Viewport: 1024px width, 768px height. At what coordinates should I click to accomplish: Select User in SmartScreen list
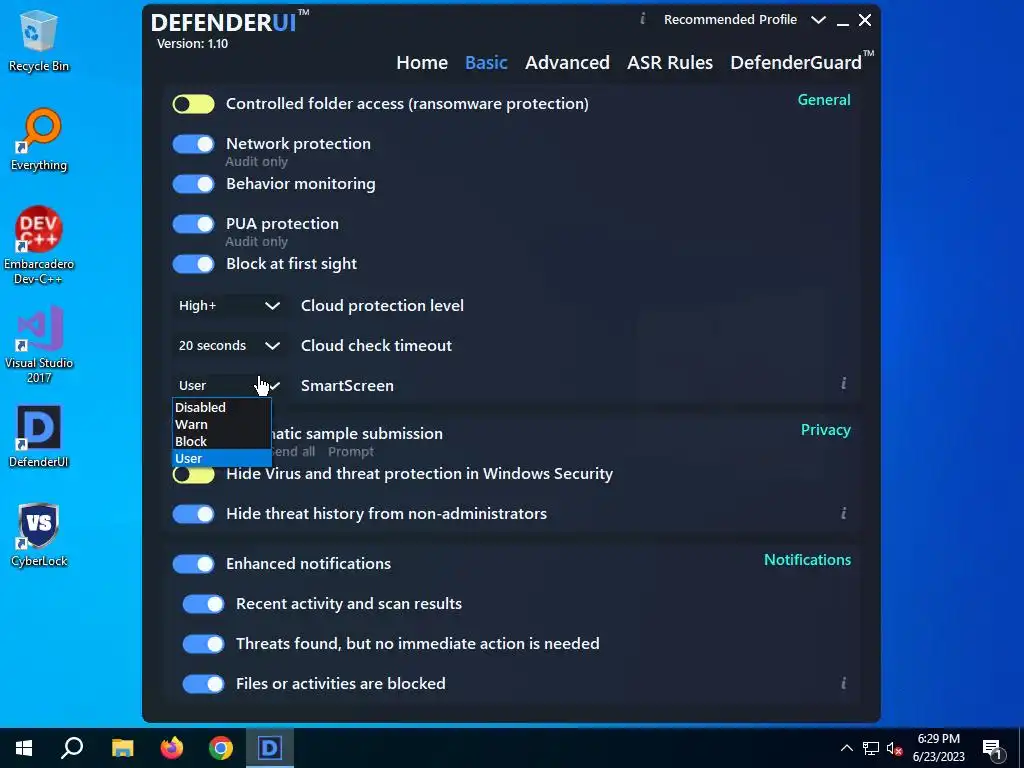tap(221, 458)
